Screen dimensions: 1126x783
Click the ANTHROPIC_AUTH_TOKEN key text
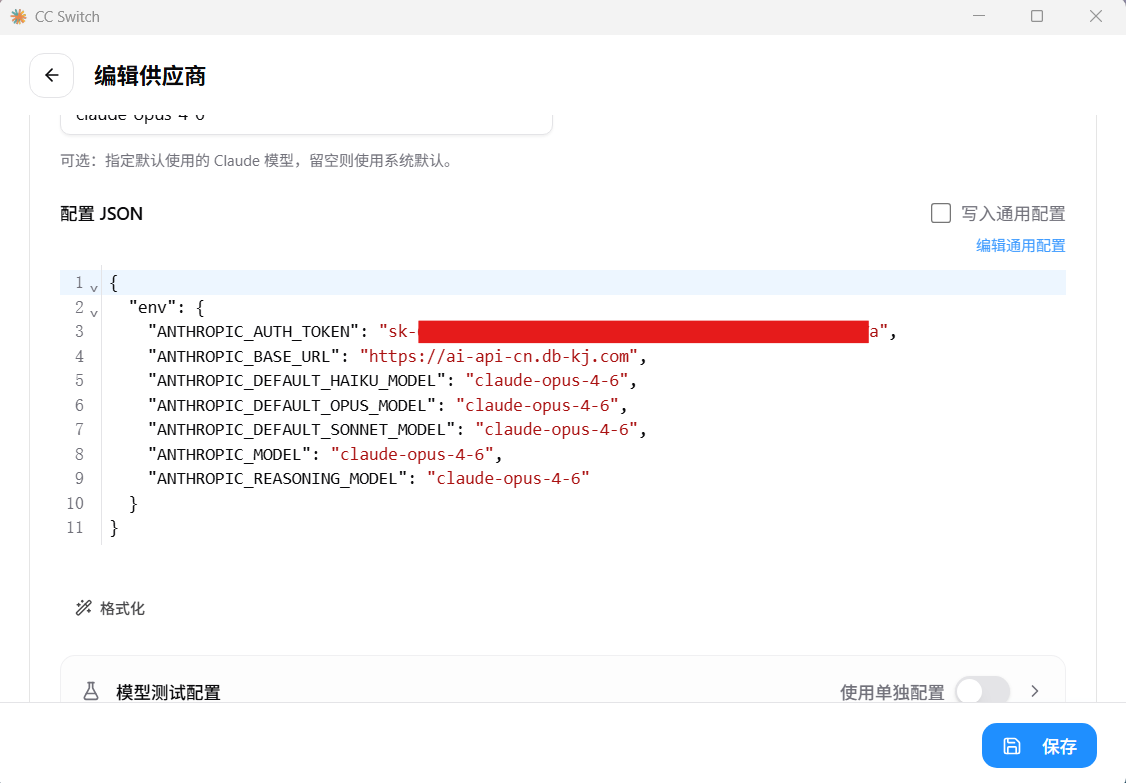click(253, 332)
